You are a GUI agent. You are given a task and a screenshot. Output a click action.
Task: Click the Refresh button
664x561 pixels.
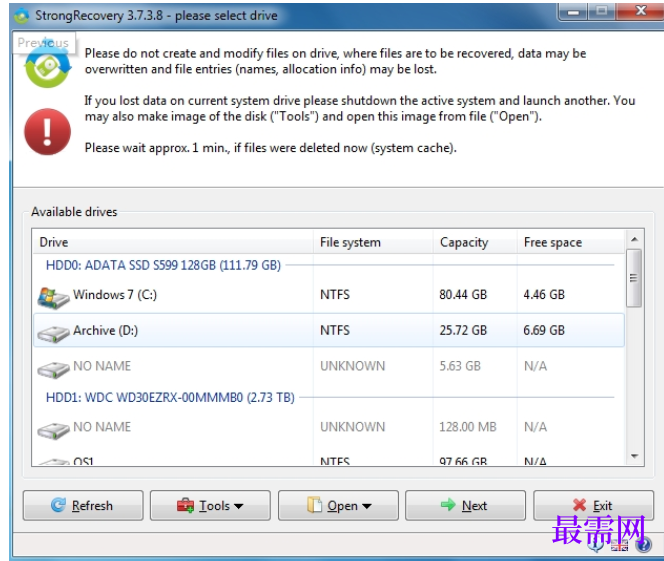coord(83,505)
